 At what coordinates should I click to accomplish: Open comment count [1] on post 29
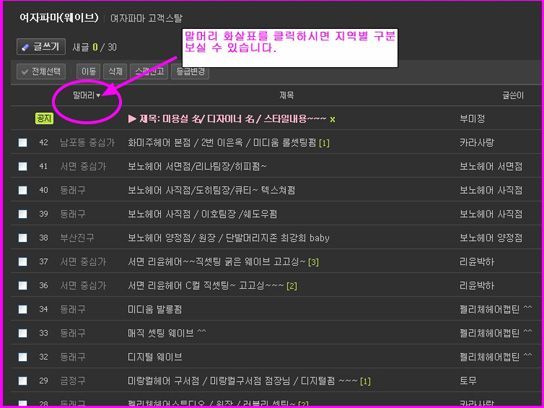[x=365, y=382]
